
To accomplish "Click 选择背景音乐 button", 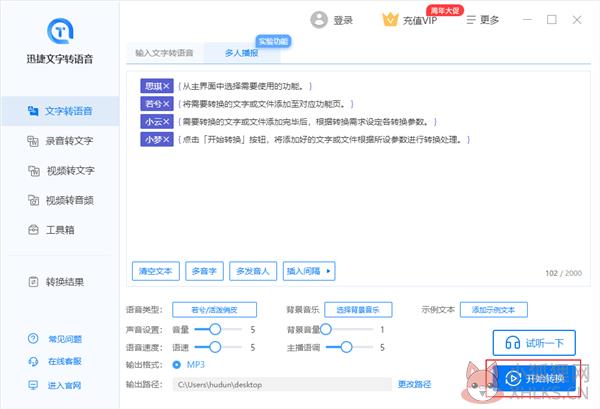I will click(358, 310).
